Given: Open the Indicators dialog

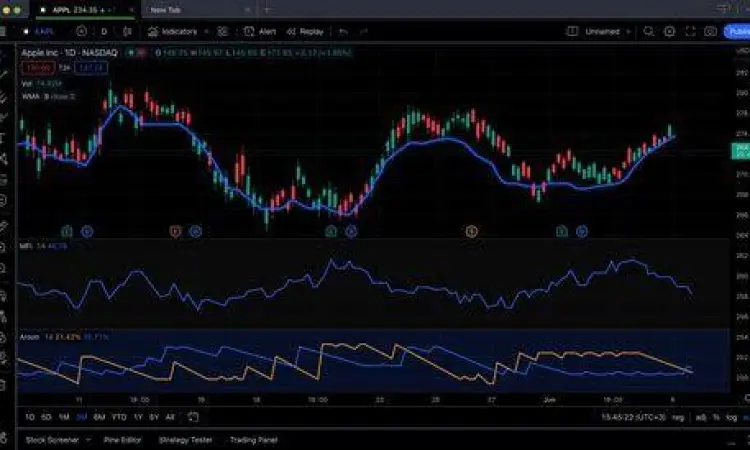Looking at the screenshot, I should (173, 32).
